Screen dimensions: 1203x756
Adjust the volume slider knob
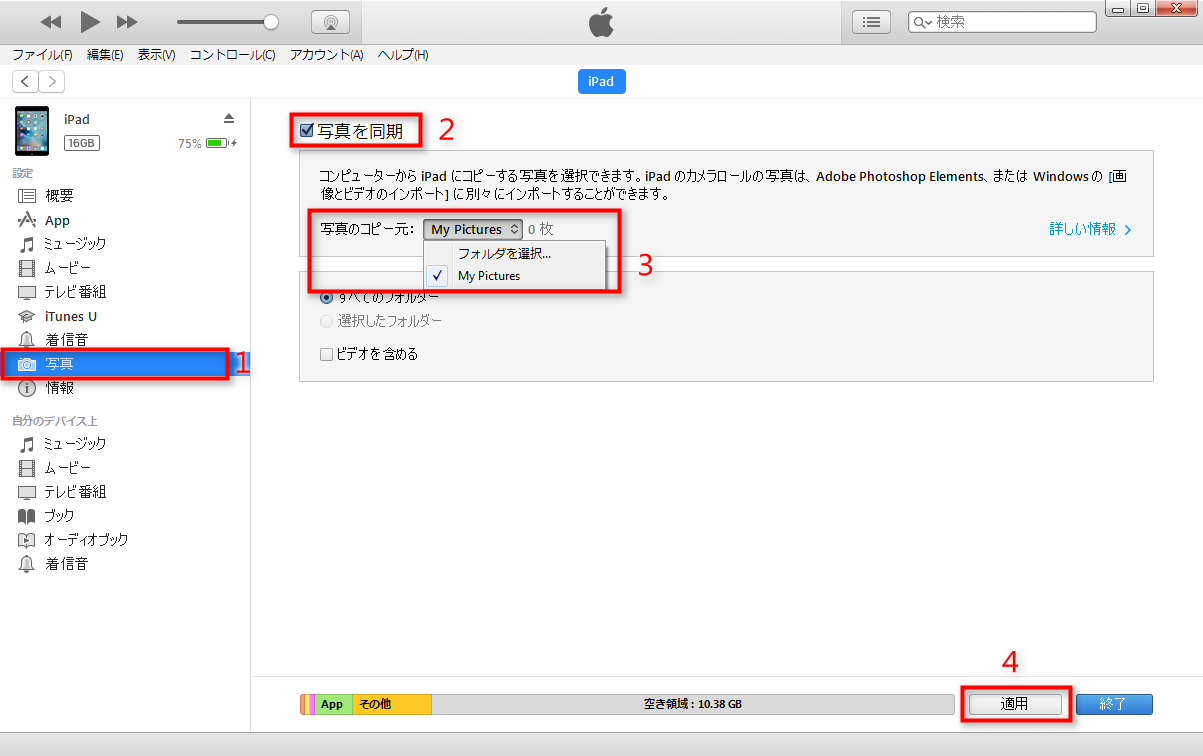[x=270, y=21]
